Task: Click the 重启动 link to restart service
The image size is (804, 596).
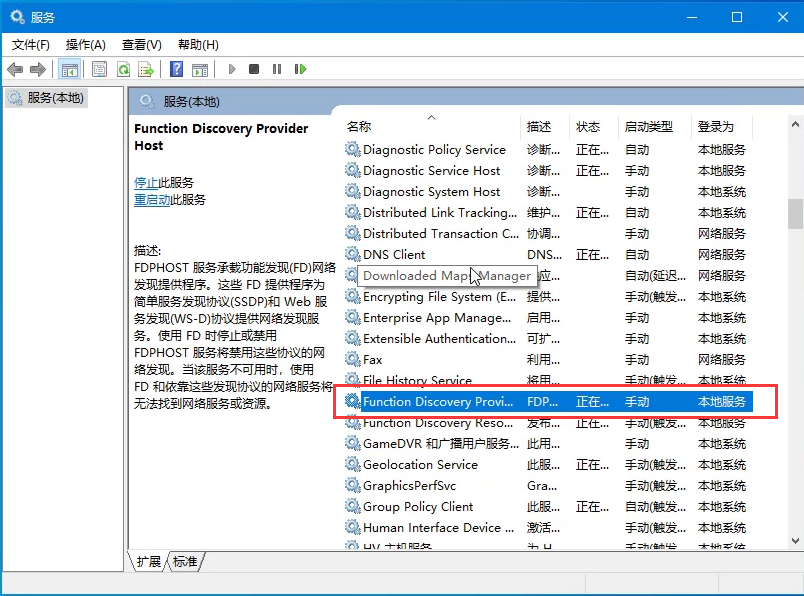Action: 152,200
